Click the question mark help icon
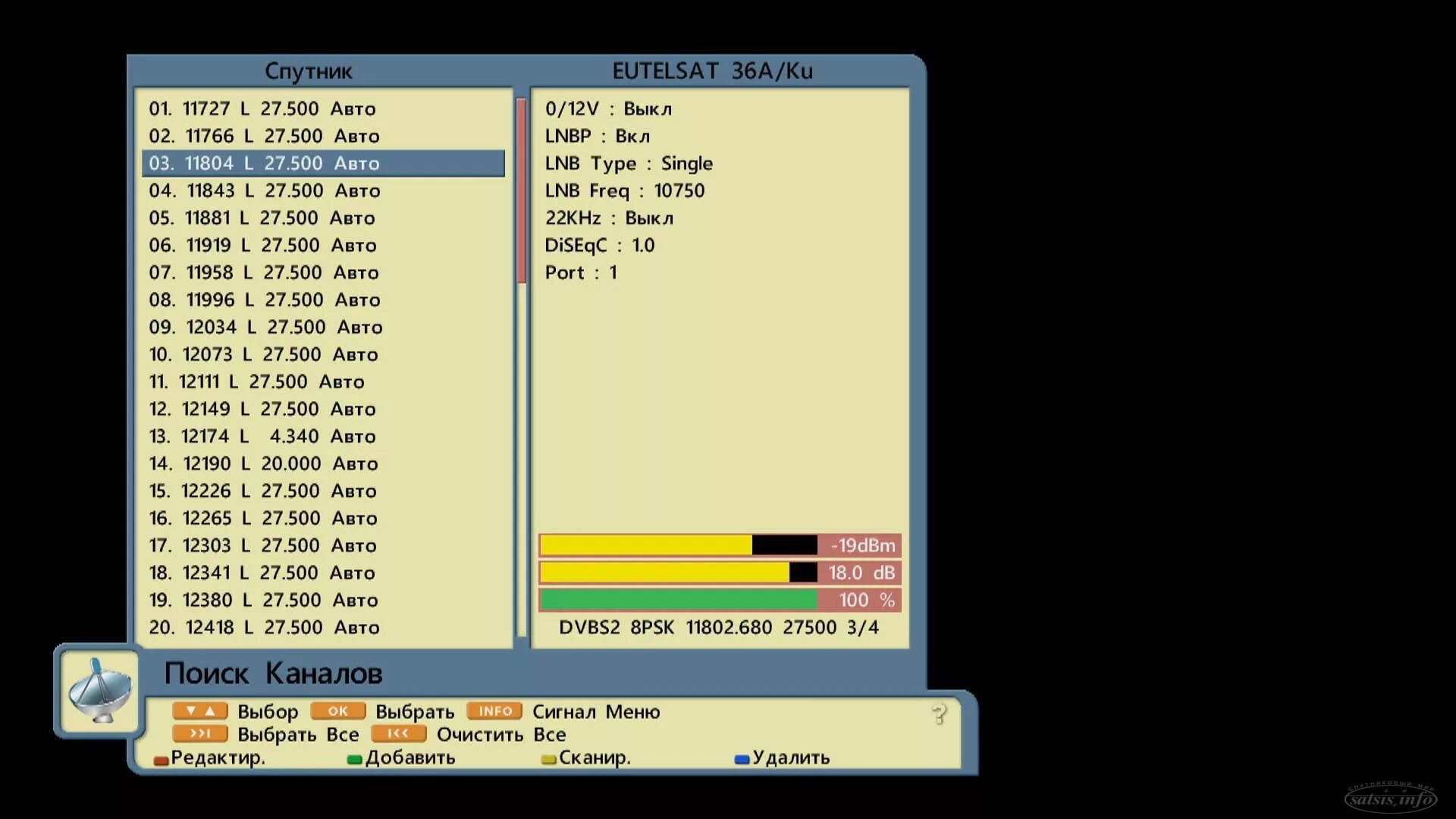Screen dimensions: 1456x819 (x=940, y=714)
